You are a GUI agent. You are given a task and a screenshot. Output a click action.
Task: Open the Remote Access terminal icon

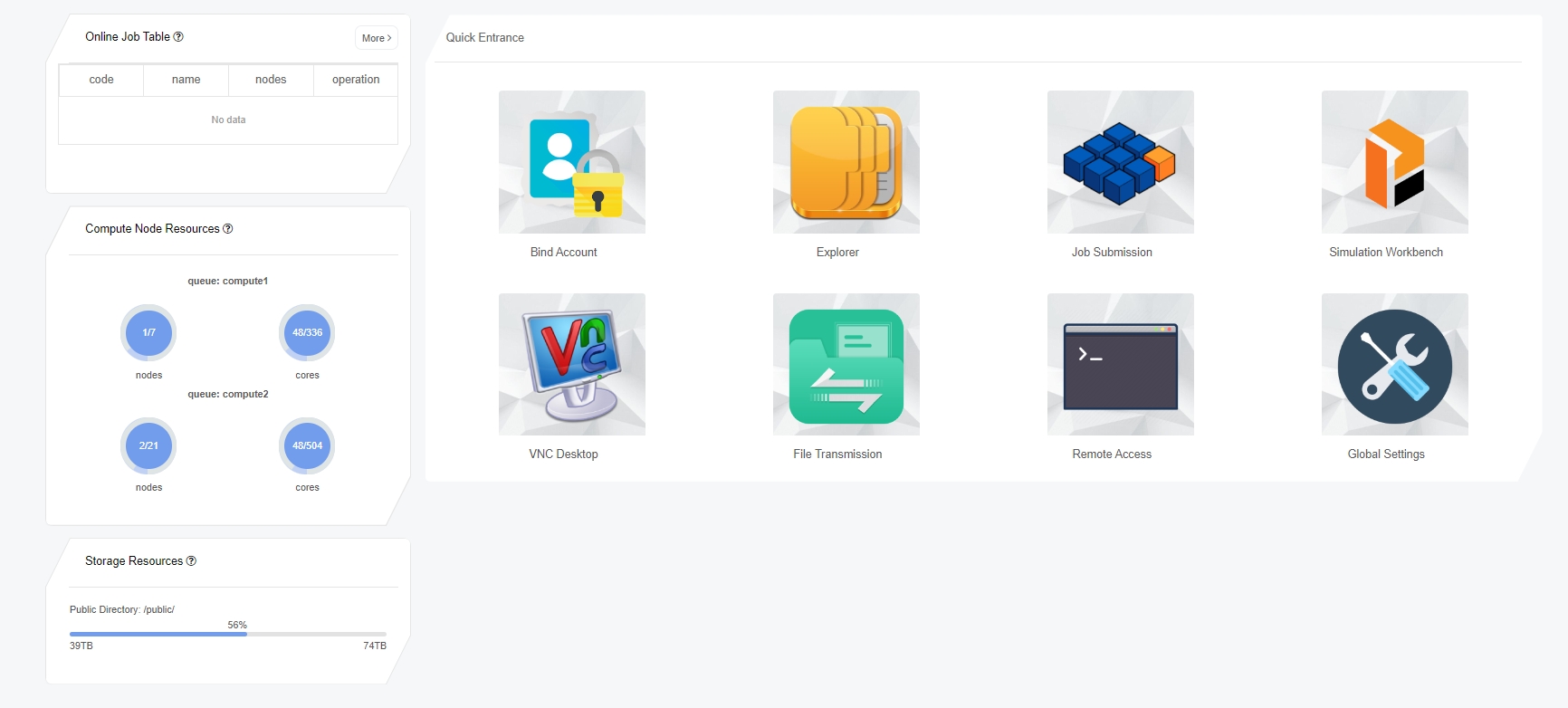(x=1121, y=364)
